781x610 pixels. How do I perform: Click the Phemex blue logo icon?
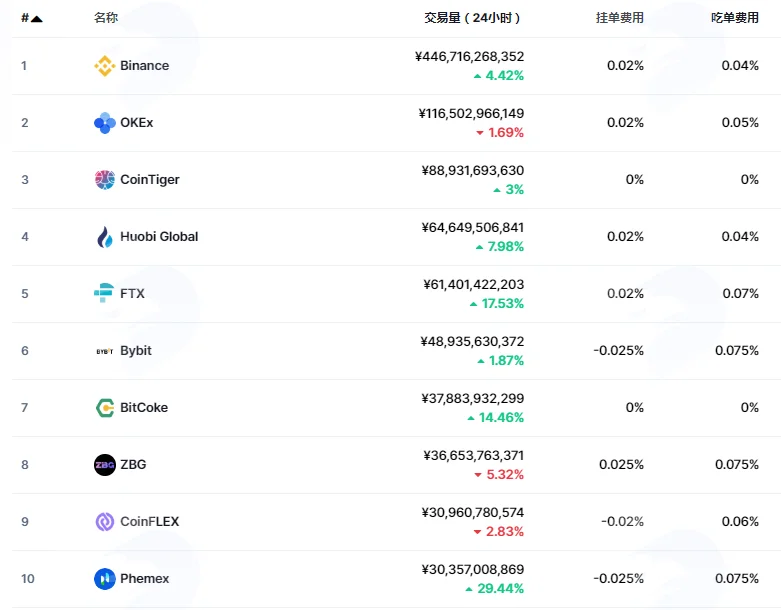[x=105, y=579]
